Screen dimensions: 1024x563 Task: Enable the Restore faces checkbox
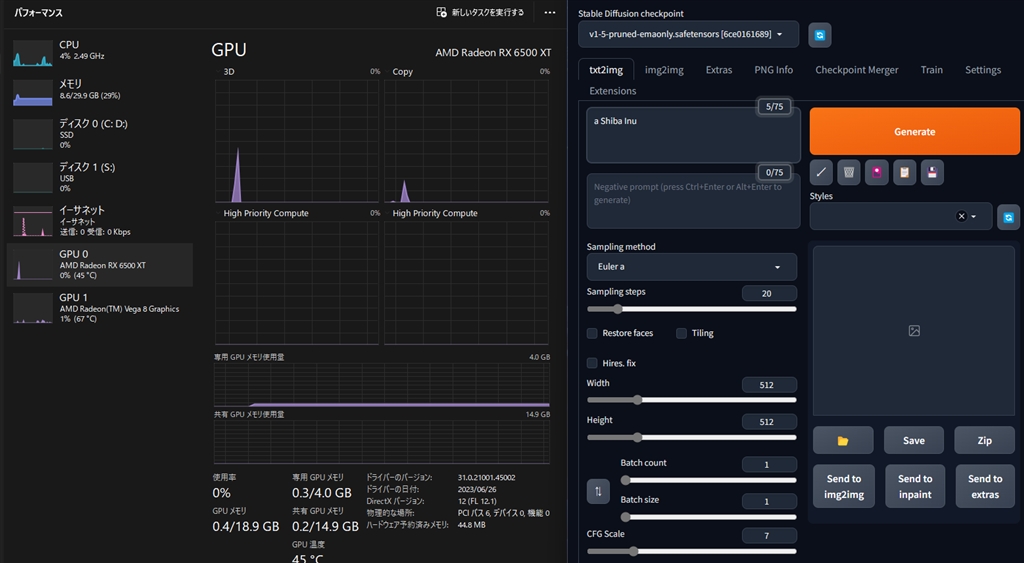pos(592,333)
